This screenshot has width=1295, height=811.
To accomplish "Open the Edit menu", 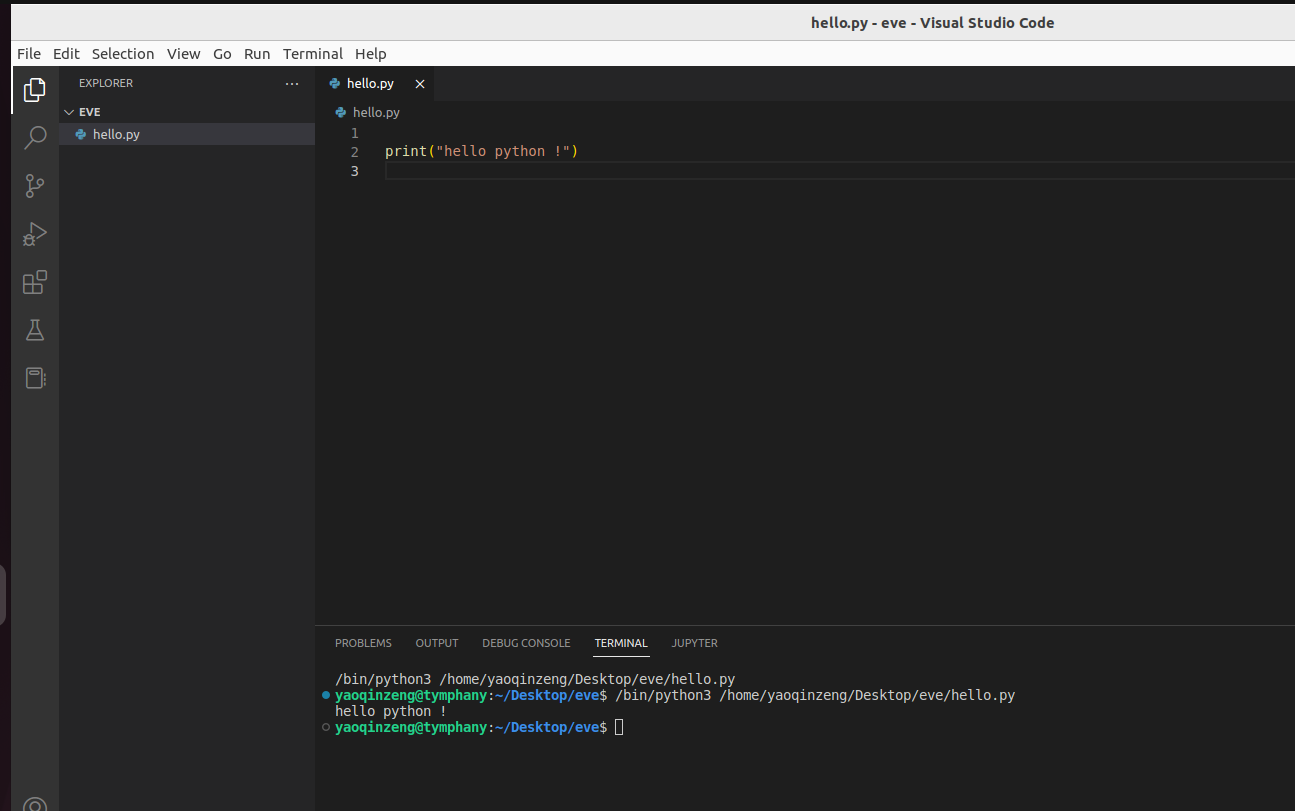I will coord(66,54).
